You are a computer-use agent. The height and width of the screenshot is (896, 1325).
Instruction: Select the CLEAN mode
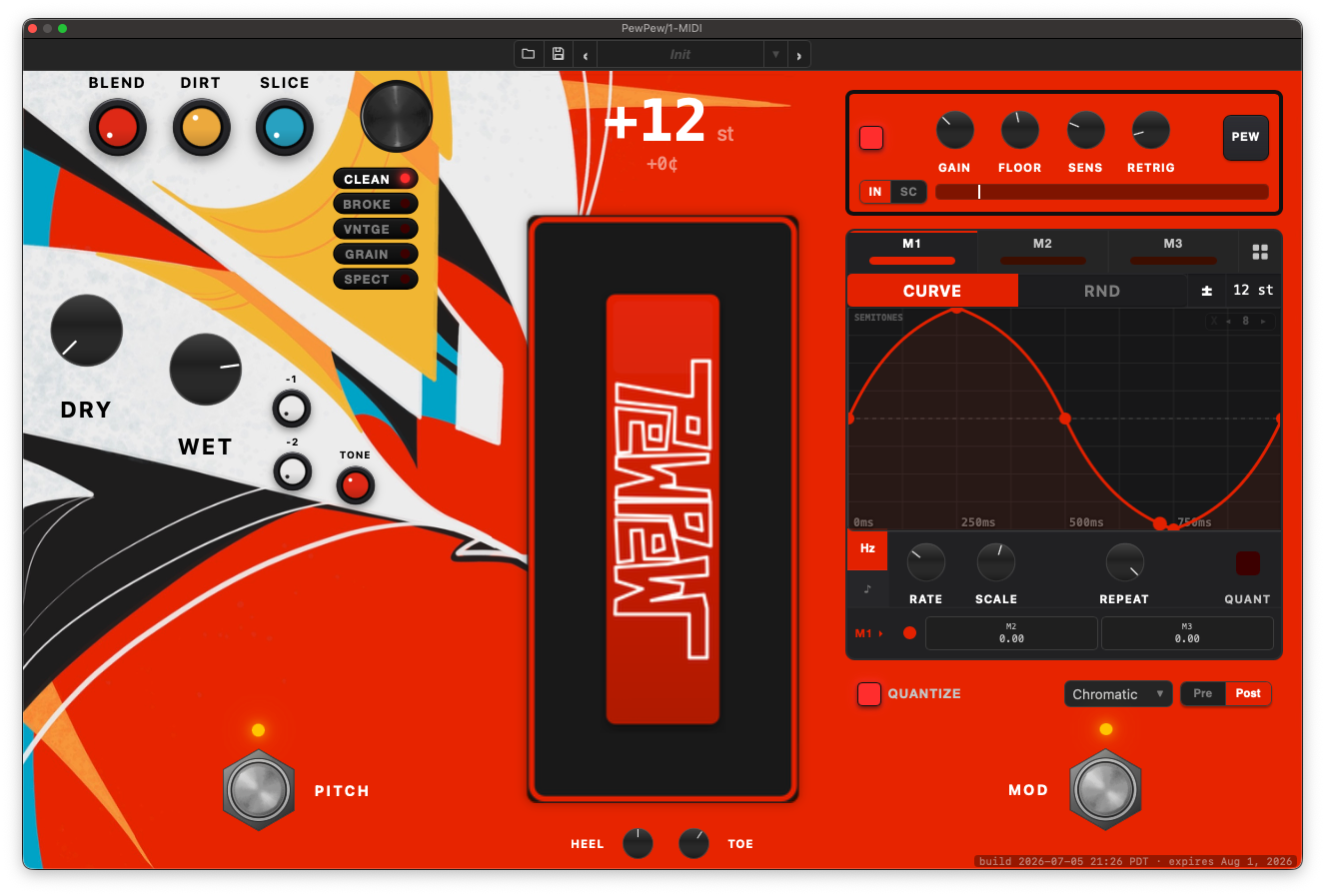(375, 179)
